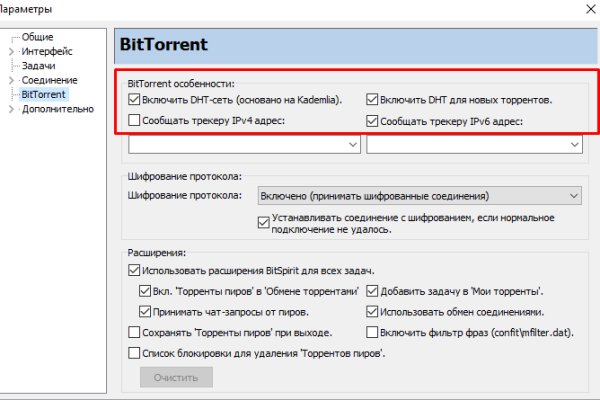Select Общие in the settings tree

(38, 37)
